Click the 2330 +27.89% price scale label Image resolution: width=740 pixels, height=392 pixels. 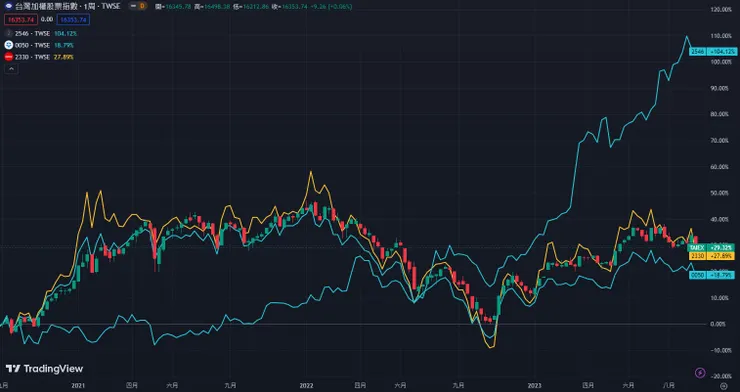(712, 256)
